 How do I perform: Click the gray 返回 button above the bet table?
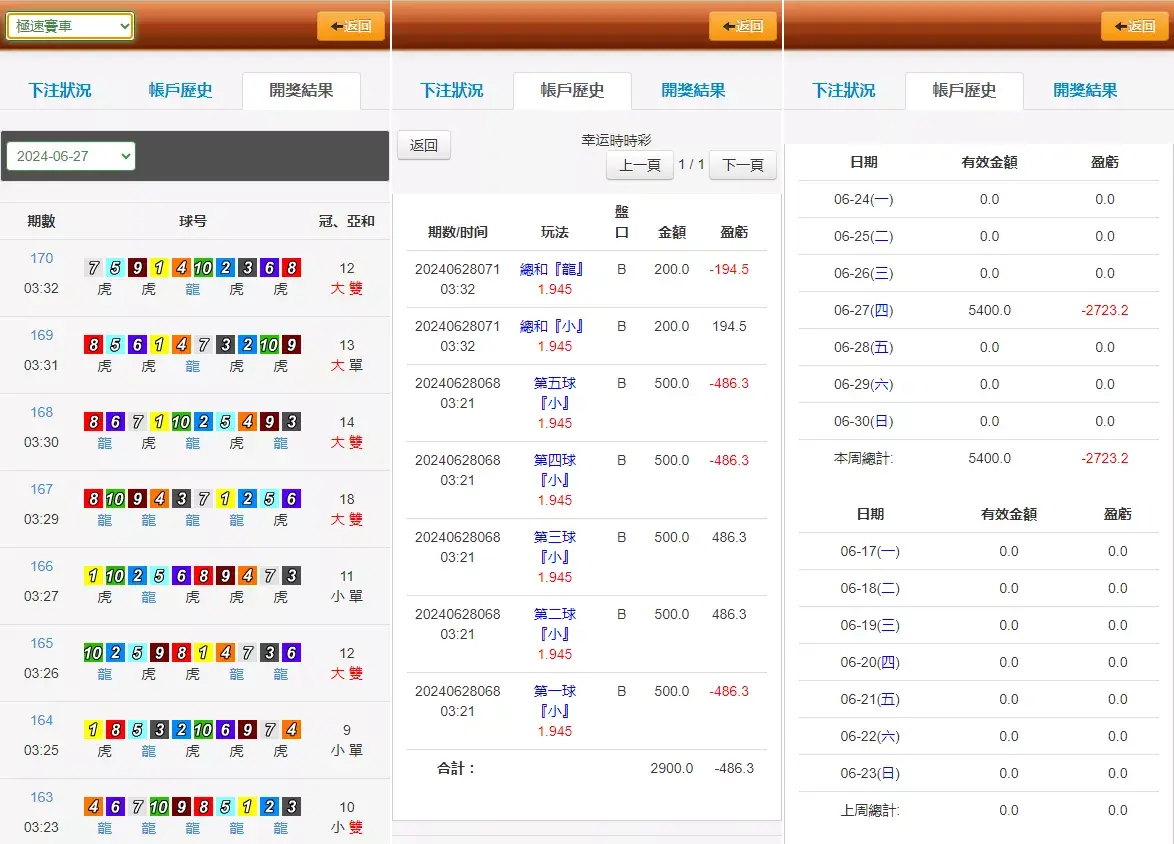click(x=424, y=145)
